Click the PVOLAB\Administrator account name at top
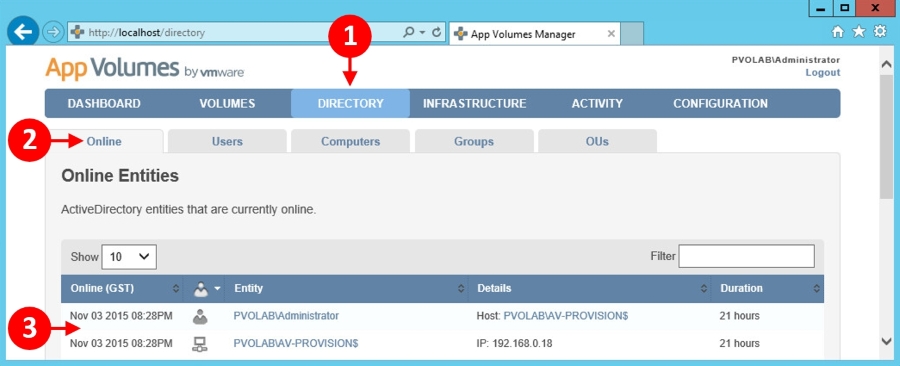This screenshot has width=900, height=366. pyautogui.click(x=786, y=60)
